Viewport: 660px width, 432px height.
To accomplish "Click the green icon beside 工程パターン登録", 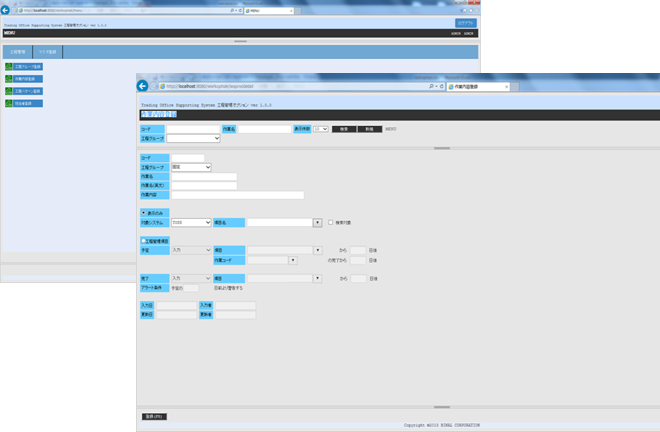I will pos(9,91).
